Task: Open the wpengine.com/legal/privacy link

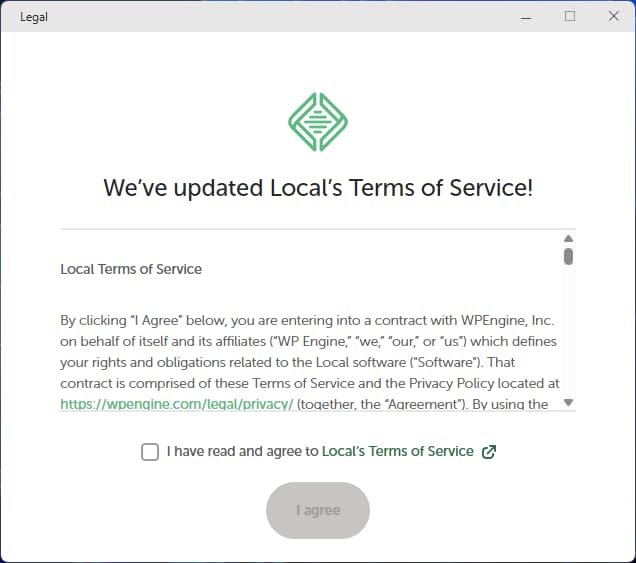Action: tap(176, 404)
